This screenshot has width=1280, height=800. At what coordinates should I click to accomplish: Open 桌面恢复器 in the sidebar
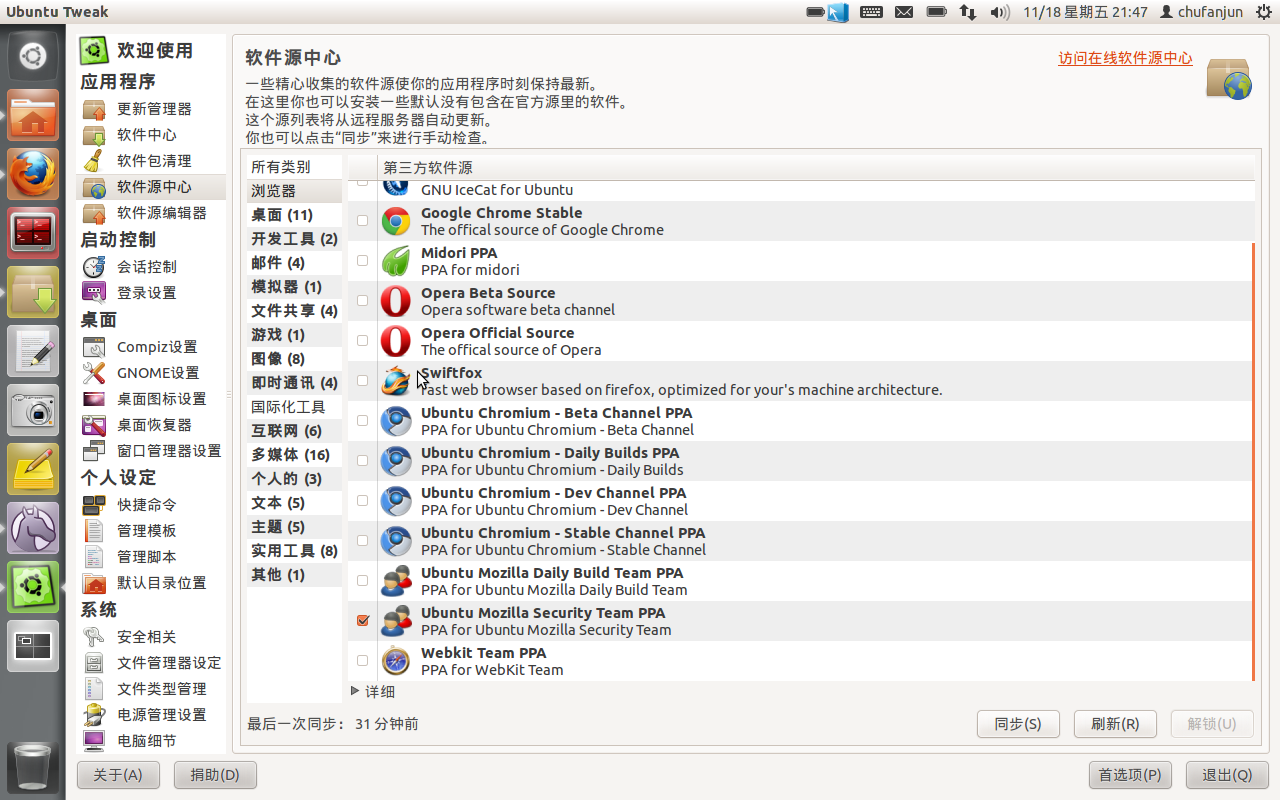(x=152, y=425)
